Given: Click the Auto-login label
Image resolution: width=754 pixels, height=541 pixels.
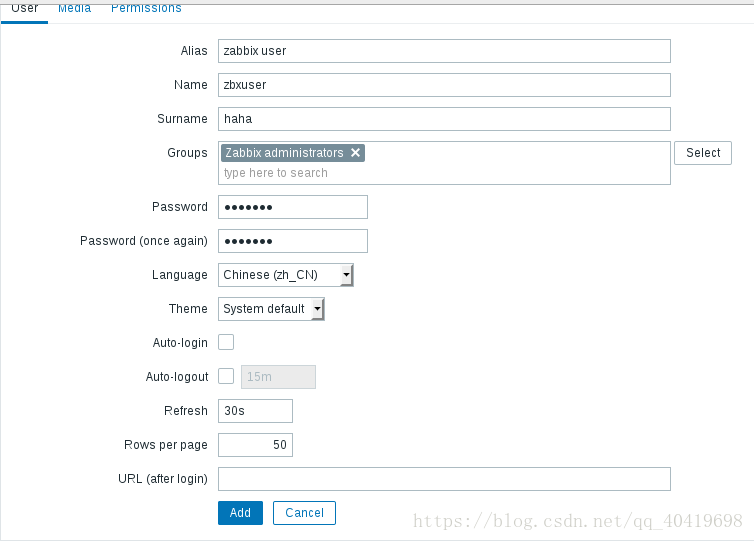Looking at the screenshot, I should coord(180,343).
